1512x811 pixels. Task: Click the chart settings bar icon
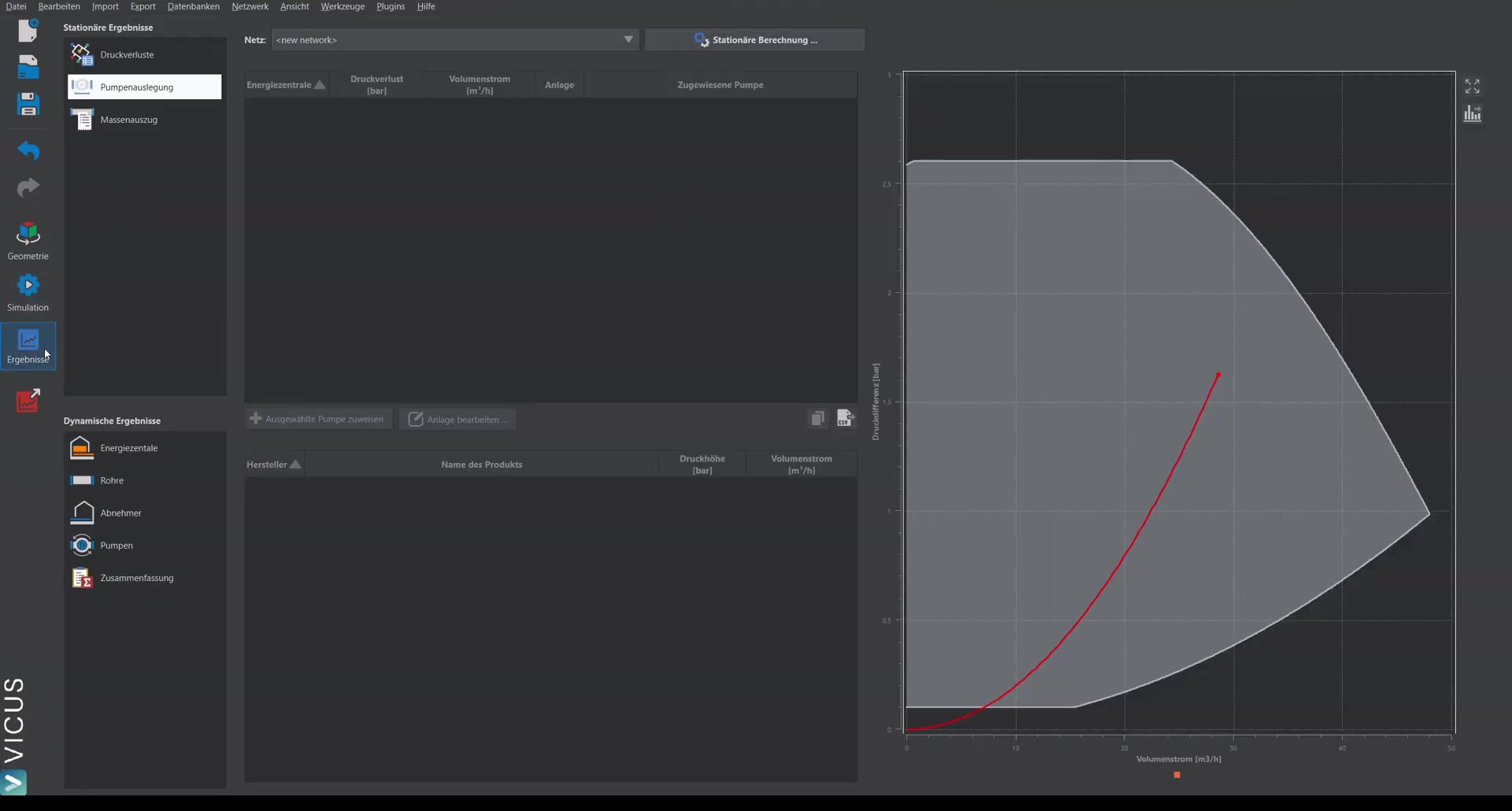(x=1473, y=114)
